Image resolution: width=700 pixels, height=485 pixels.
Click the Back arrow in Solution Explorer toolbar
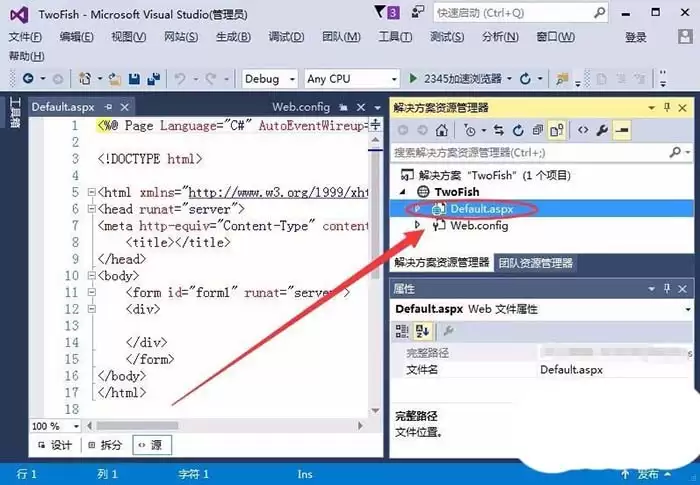pyautogui.click(x=403, y=130)
